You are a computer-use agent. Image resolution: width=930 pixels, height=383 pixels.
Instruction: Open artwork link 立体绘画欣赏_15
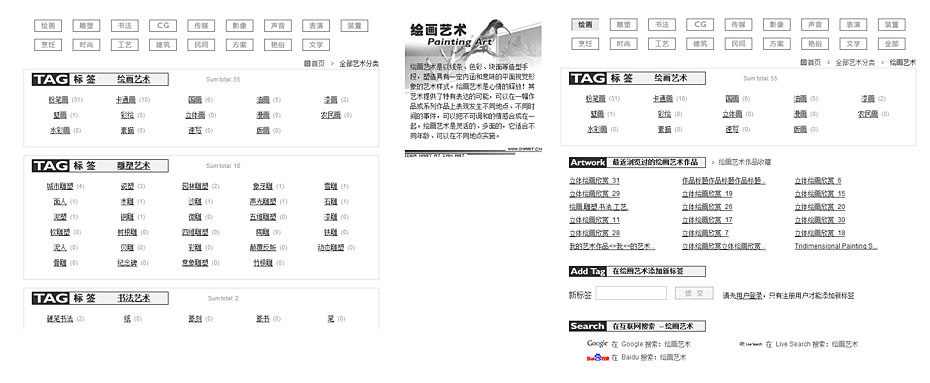coord(820,194)
